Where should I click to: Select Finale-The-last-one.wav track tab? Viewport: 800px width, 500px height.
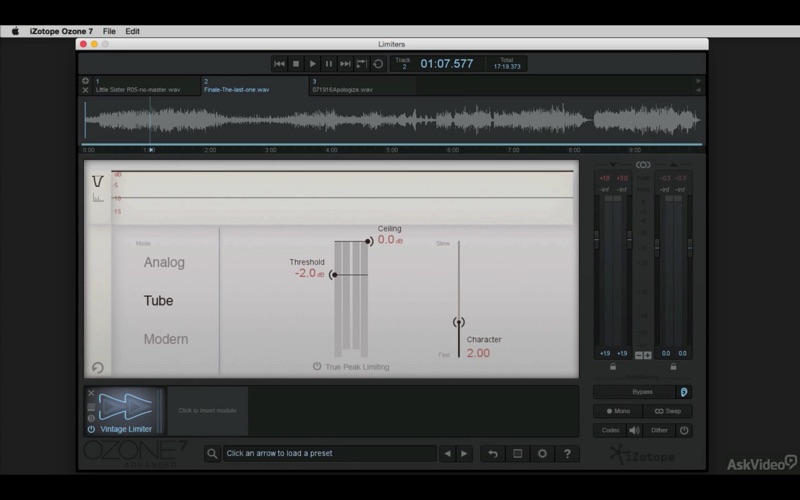(x=255, y=86)
